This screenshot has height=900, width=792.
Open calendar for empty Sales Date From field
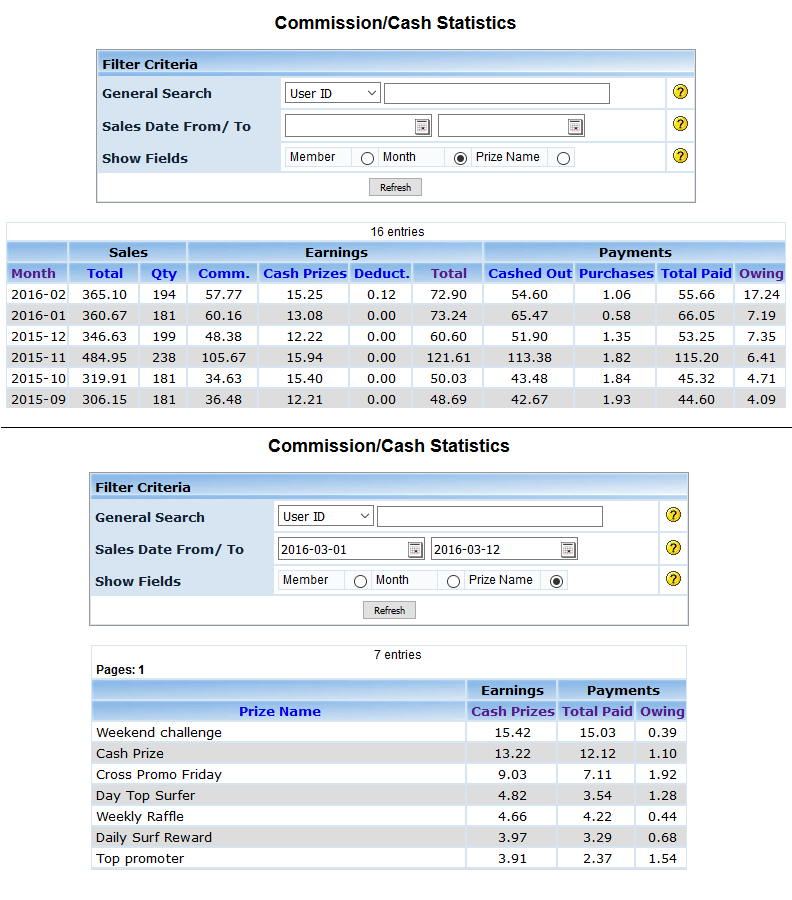422,126
